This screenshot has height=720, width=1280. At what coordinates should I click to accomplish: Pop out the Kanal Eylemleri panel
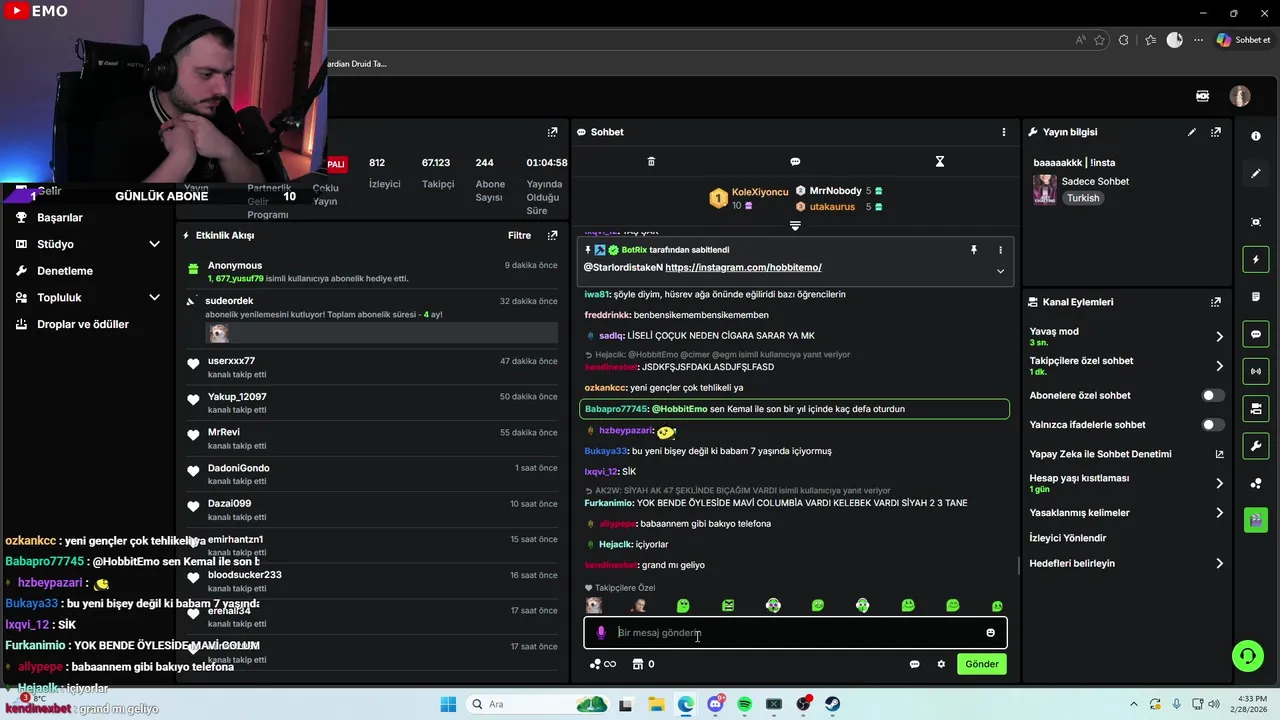(1216, 302)
